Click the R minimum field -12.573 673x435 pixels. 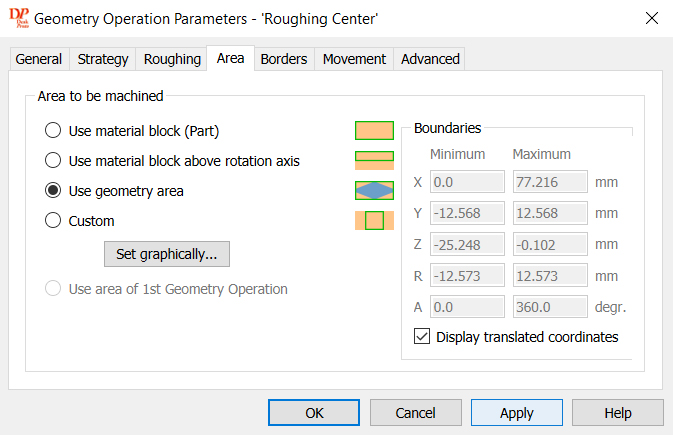467,276
